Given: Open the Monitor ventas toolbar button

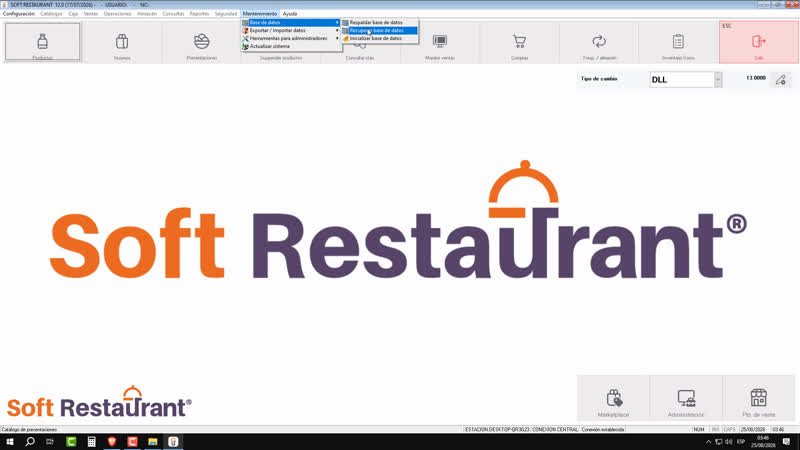Looking at the screenshot, I should (440, 45).
